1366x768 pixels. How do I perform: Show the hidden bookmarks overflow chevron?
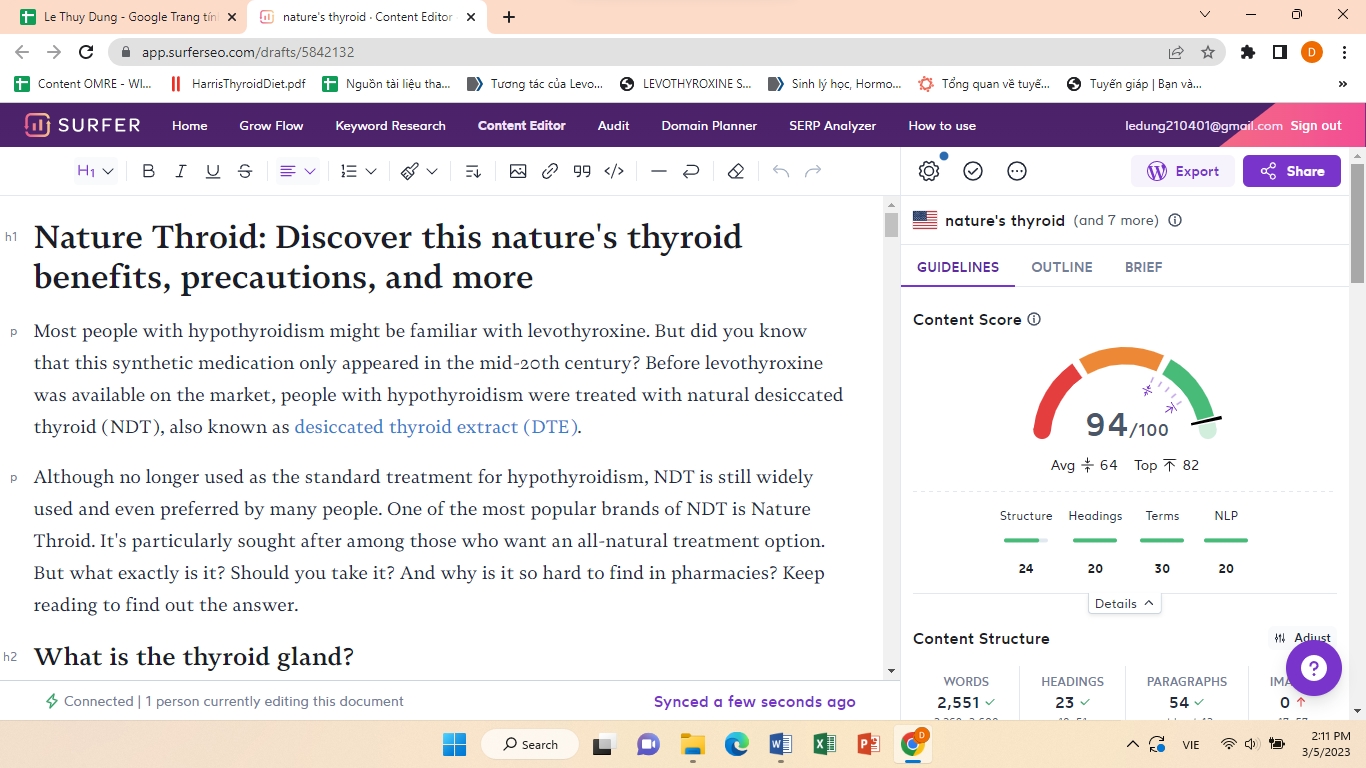tap(1342, 84)
